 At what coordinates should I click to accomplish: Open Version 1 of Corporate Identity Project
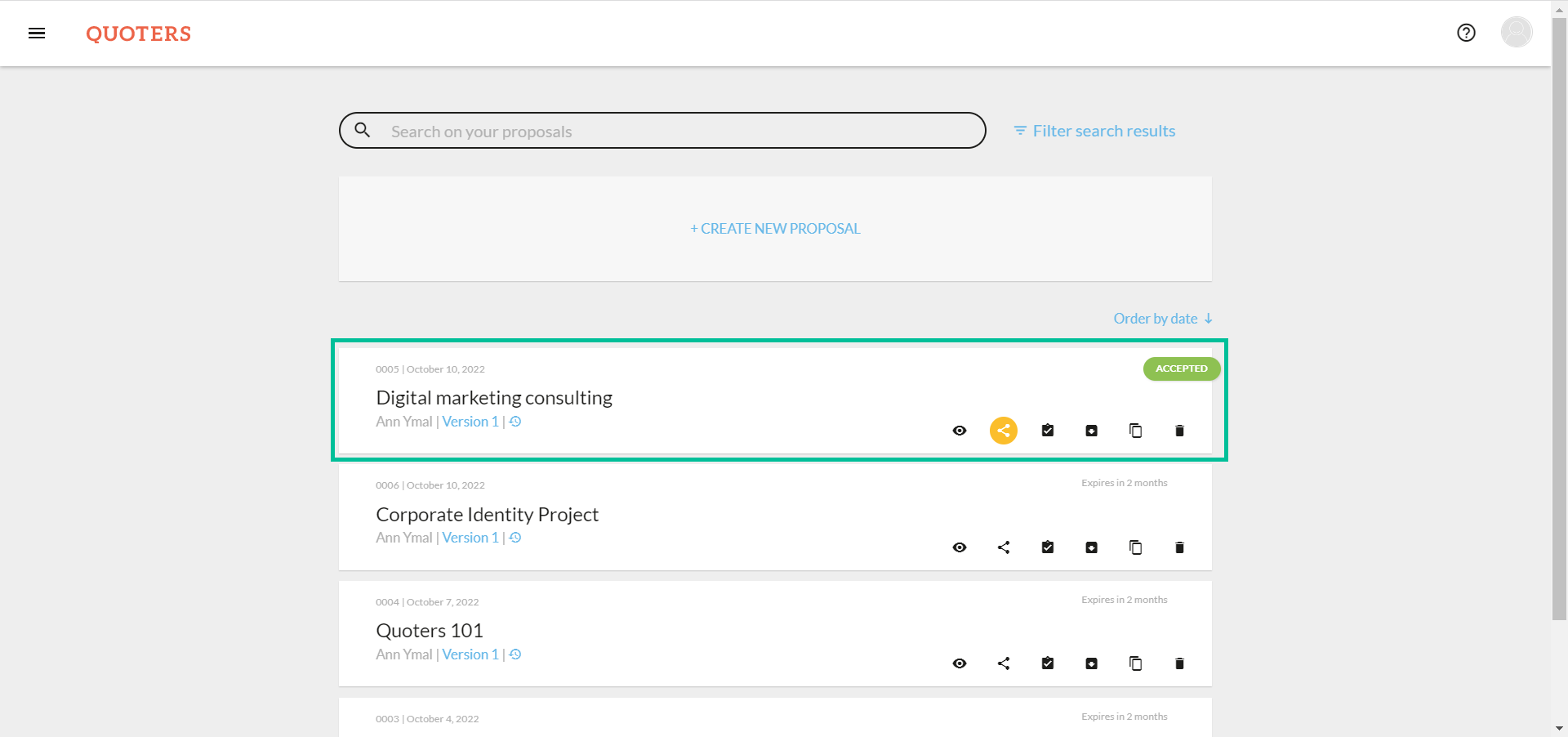coord(470,538)
